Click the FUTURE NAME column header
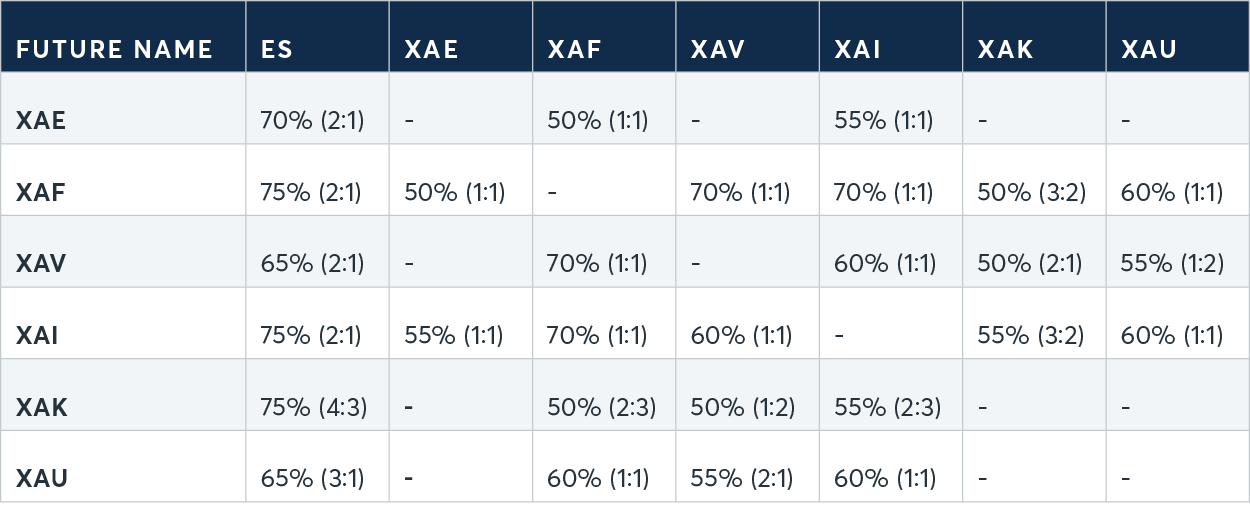Viewport: 1250px width, 515px height. pos(114,50)
